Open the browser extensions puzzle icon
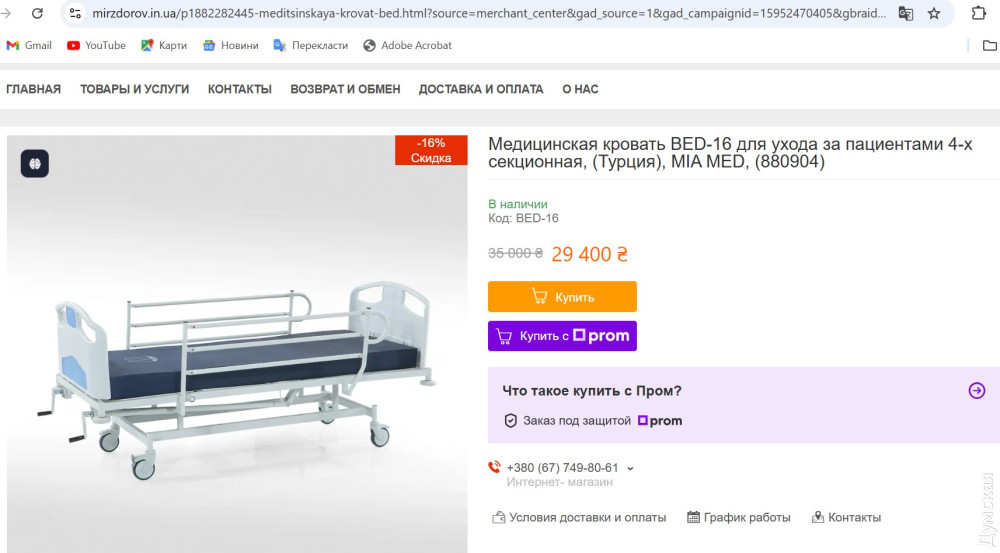This screenshot has width=1000, height=553. 979,14
